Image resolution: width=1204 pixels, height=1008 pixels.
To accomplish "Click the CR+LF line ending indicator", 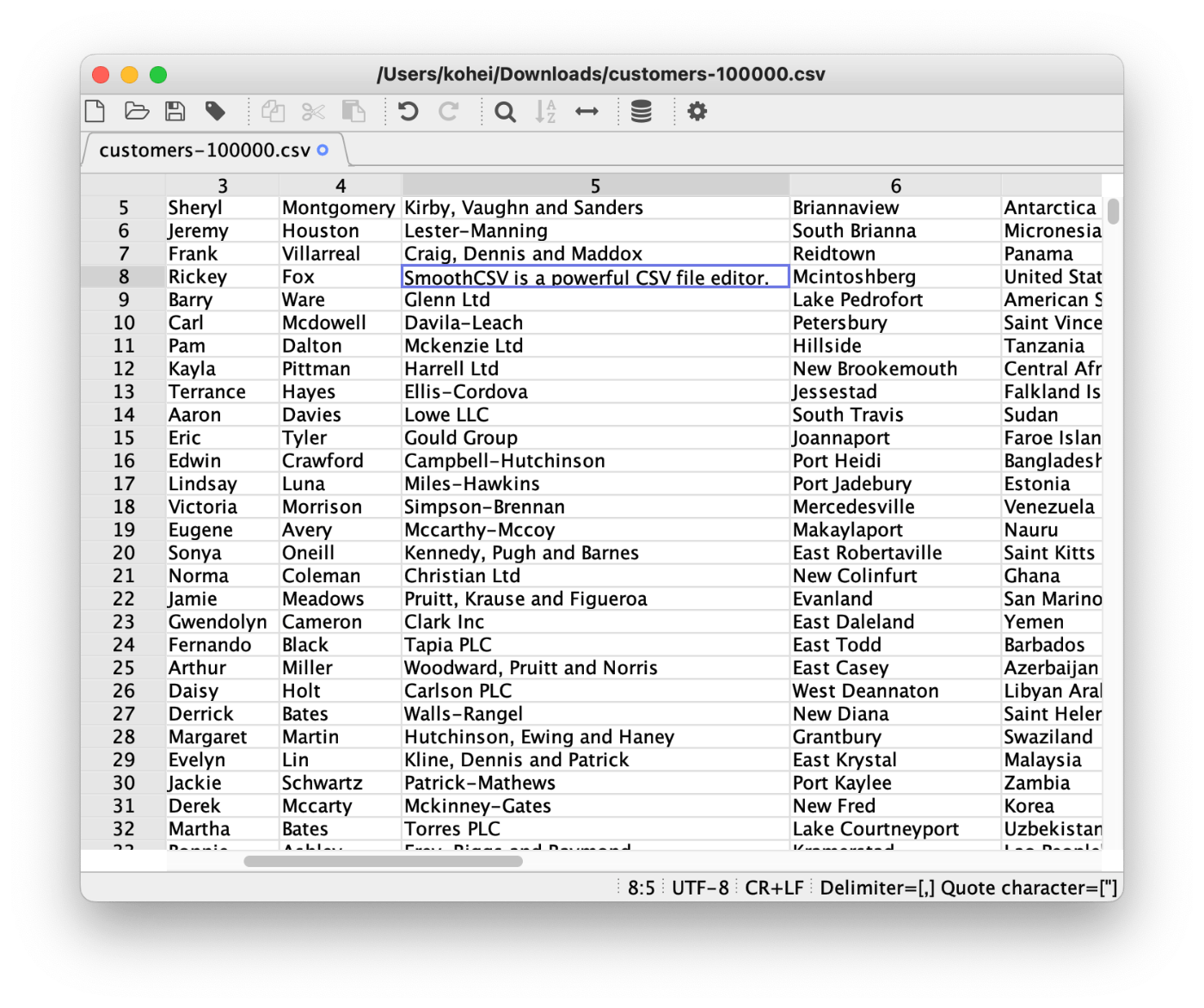I will [774, 888].
